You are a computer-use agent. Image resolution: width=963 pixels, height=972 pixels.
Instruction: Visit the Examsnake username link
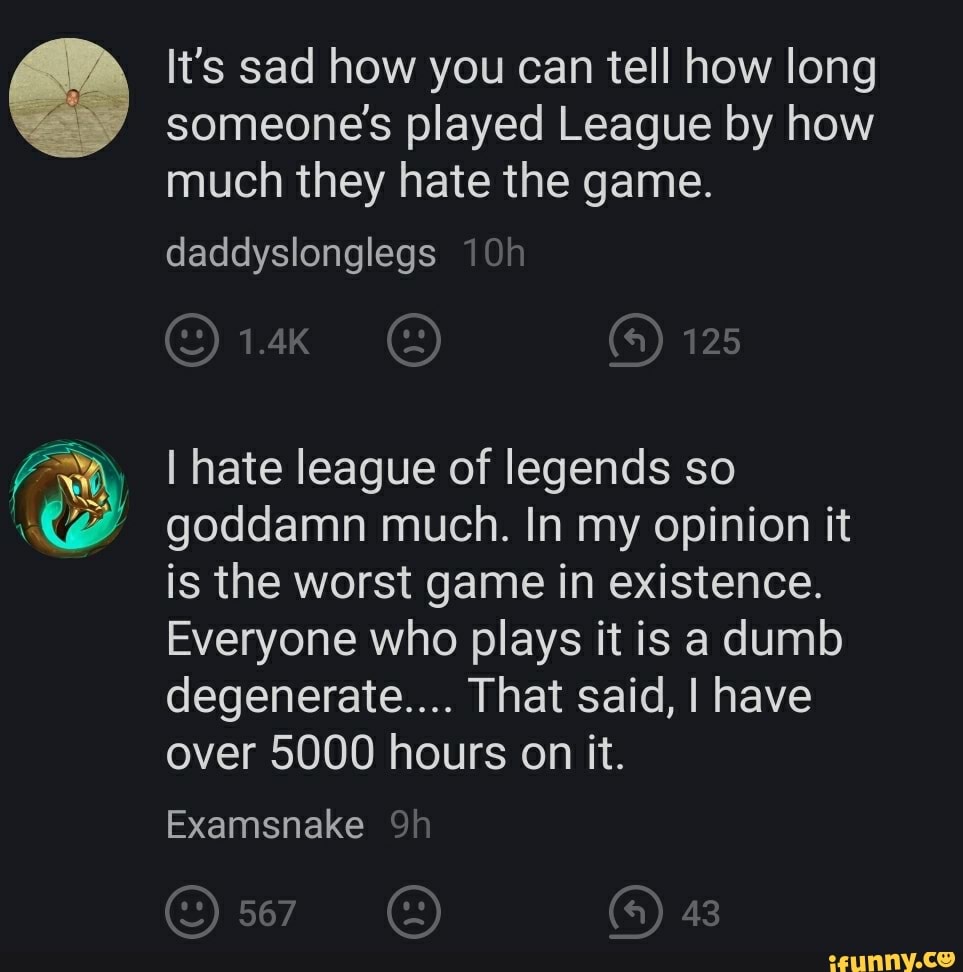(265, 825)
